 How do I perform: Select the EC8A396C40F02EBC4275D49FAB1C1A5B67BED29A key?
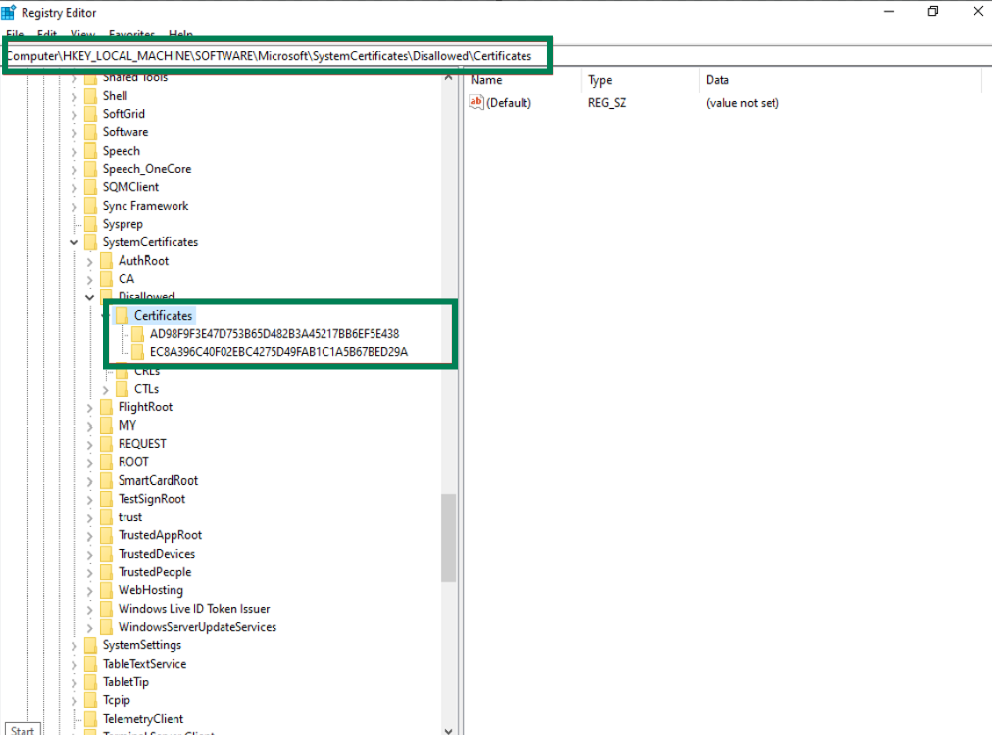point(279,352)
